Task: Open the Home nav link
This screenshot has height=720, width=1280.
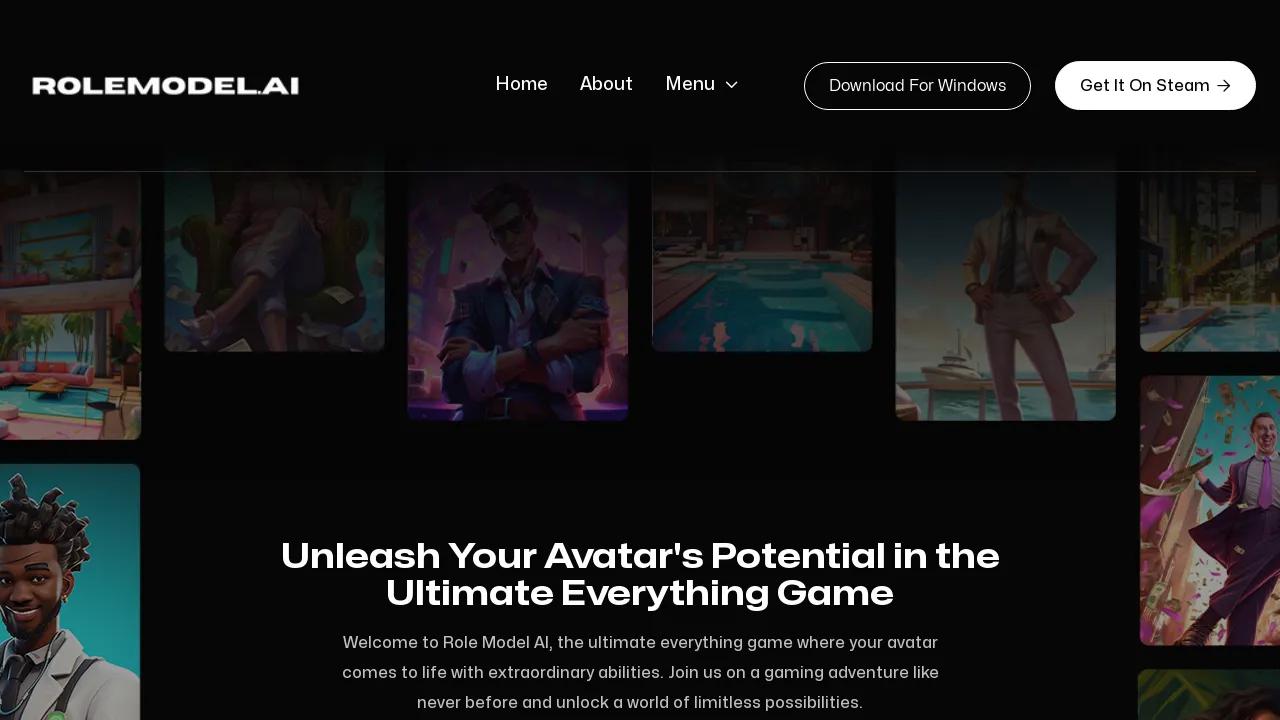Action: pos(522,84)
